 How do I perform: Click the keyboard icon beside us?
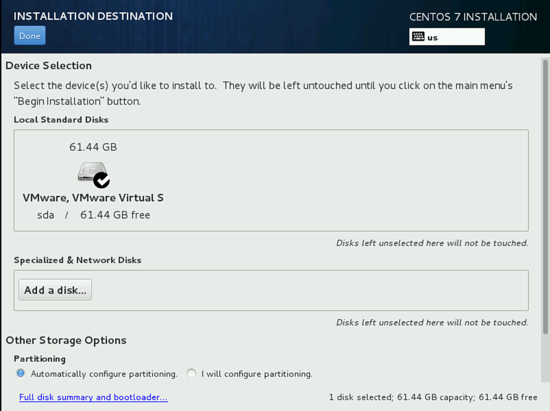pyautogui.click(x=418, y=36)
